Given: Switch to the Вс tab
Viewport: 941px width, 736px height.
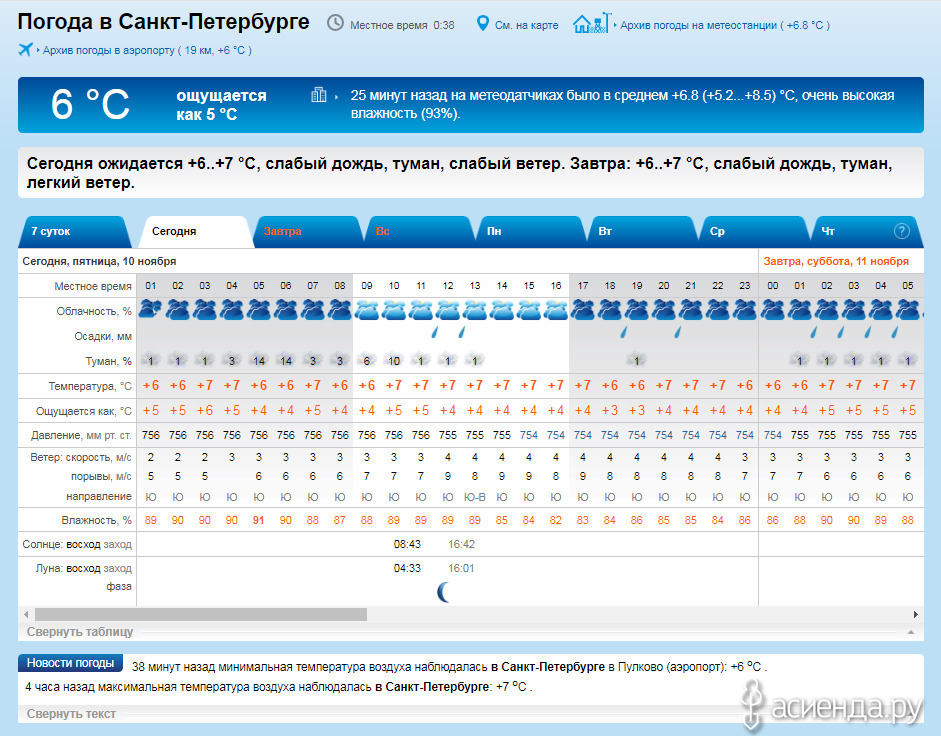Looking at the screenshot, I should click(x=420, y=232).
